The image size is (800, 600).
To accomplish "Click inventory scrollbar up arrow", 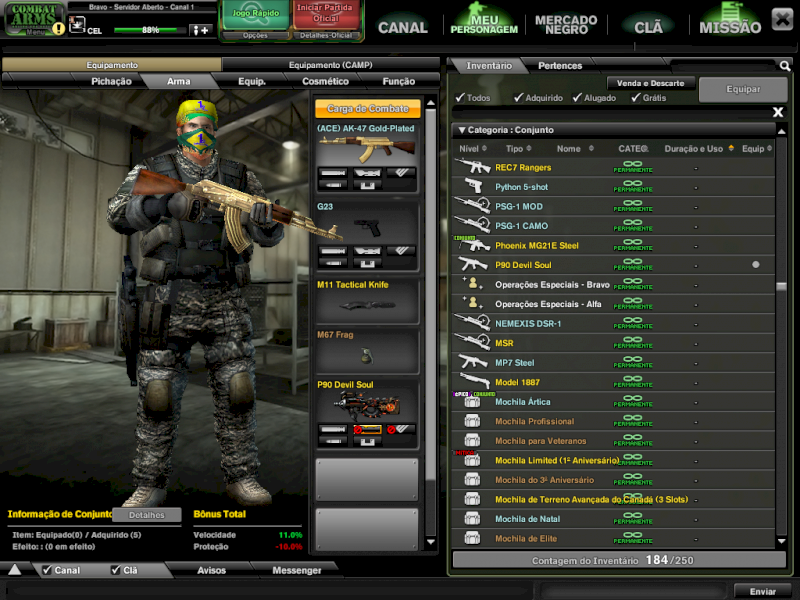I will pyautogui.click(x=781, y=132).
